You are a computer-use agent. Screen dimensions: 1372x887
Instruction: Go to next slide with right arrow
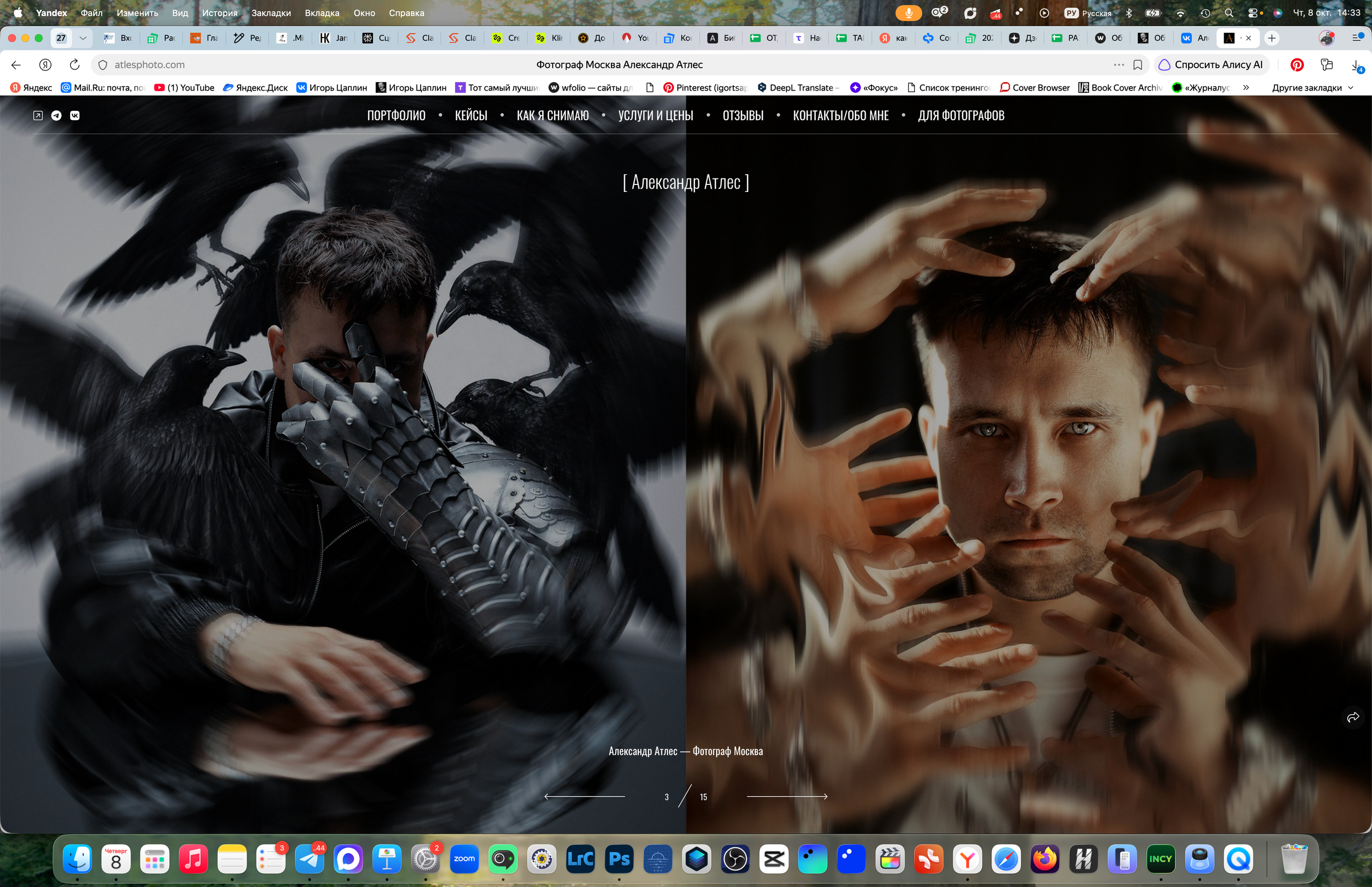click(x=787, y=796)
